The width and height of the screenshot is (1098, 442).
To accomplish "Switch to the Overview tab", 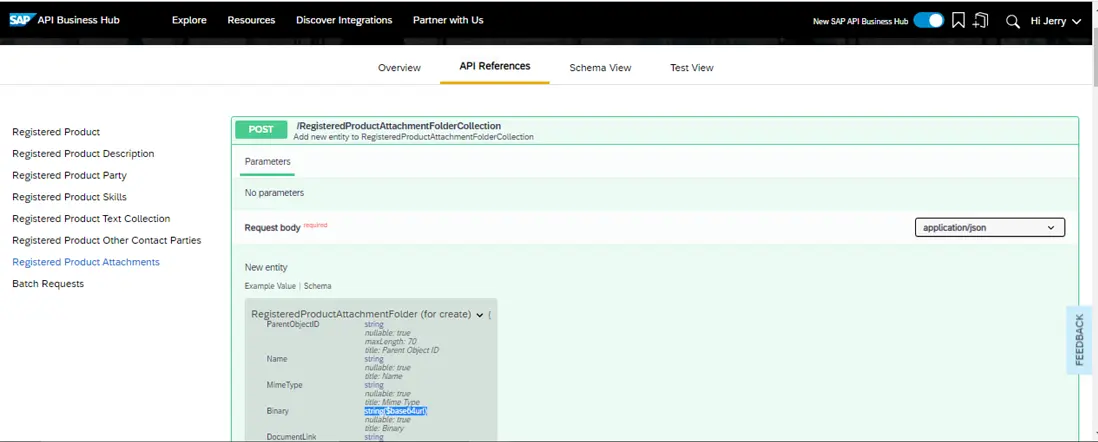I will [x=399, y=68].
